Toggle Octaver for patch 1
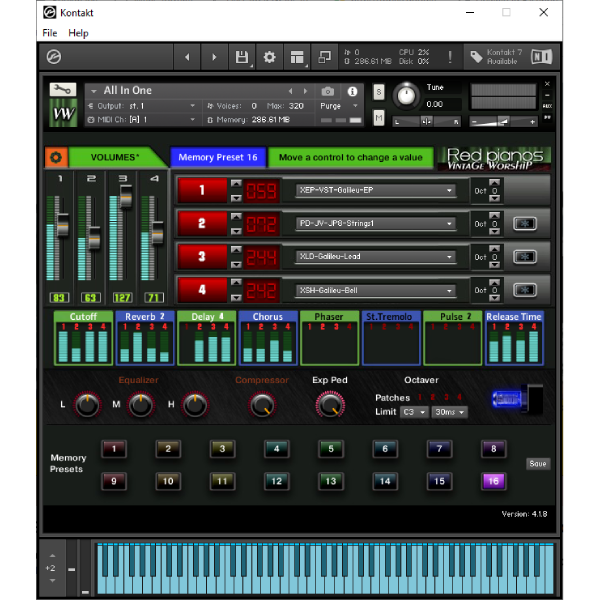Screen dimensions: 600x600 [420, 397]
